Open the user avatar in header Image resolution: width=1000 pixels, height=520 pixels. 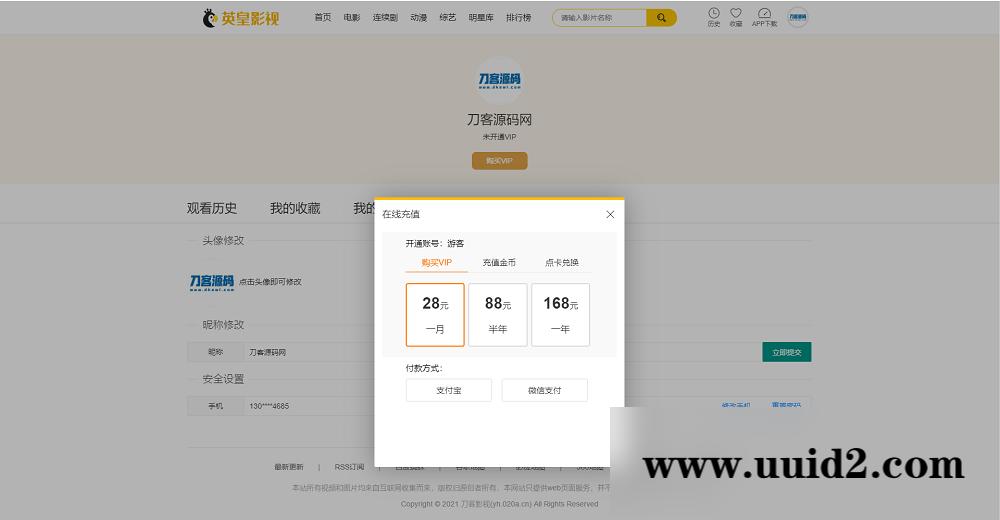tap(797, 17)
